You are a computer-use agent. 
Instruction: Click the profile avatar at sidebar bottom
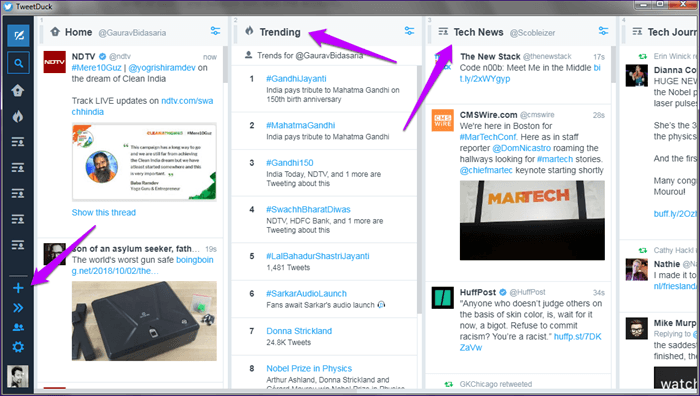pyautogui.click(x=18, y=376)
